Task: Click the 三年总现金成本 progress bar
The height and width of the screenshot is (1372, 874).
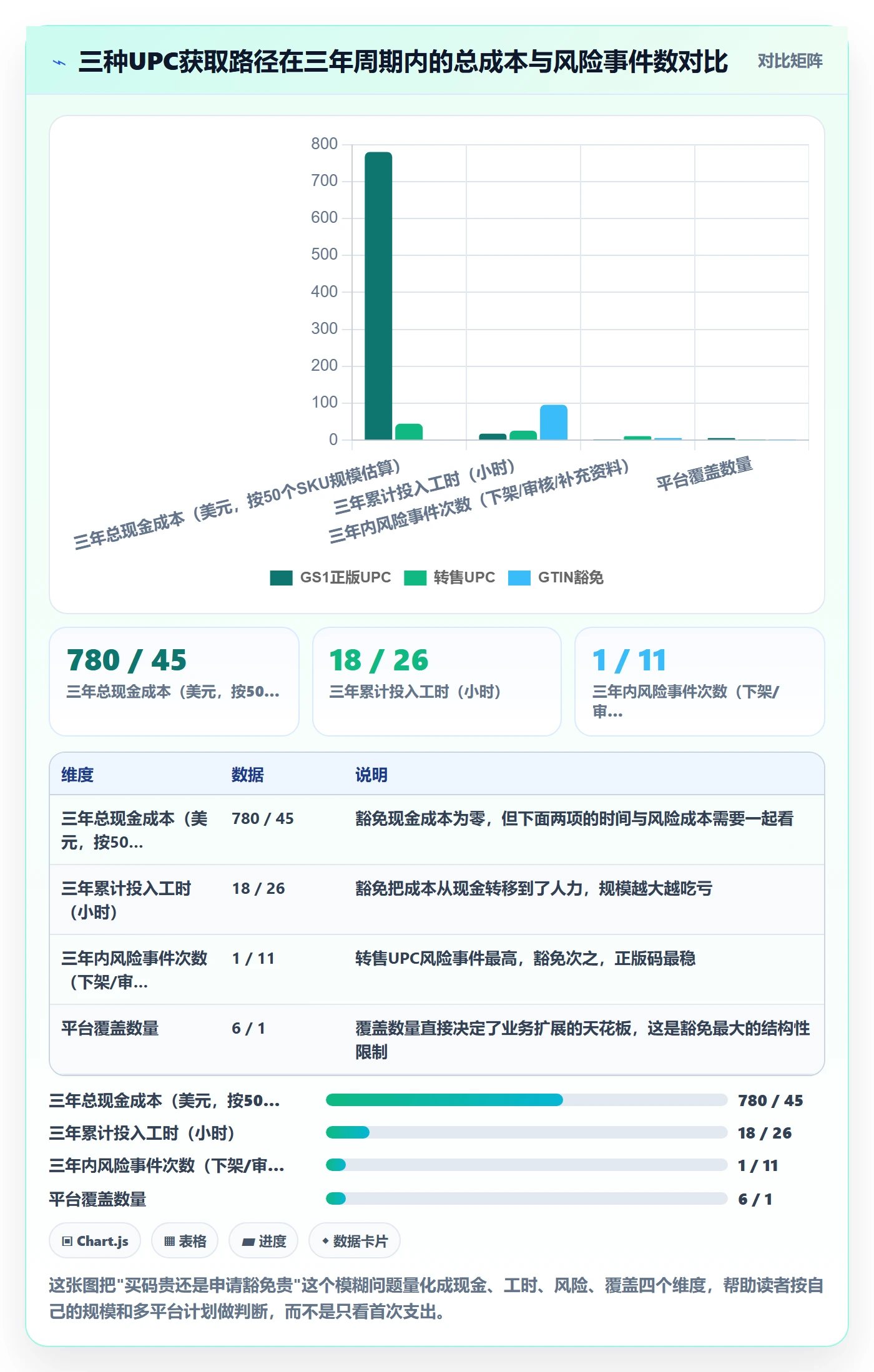Action: click(x=526, y=1100)
